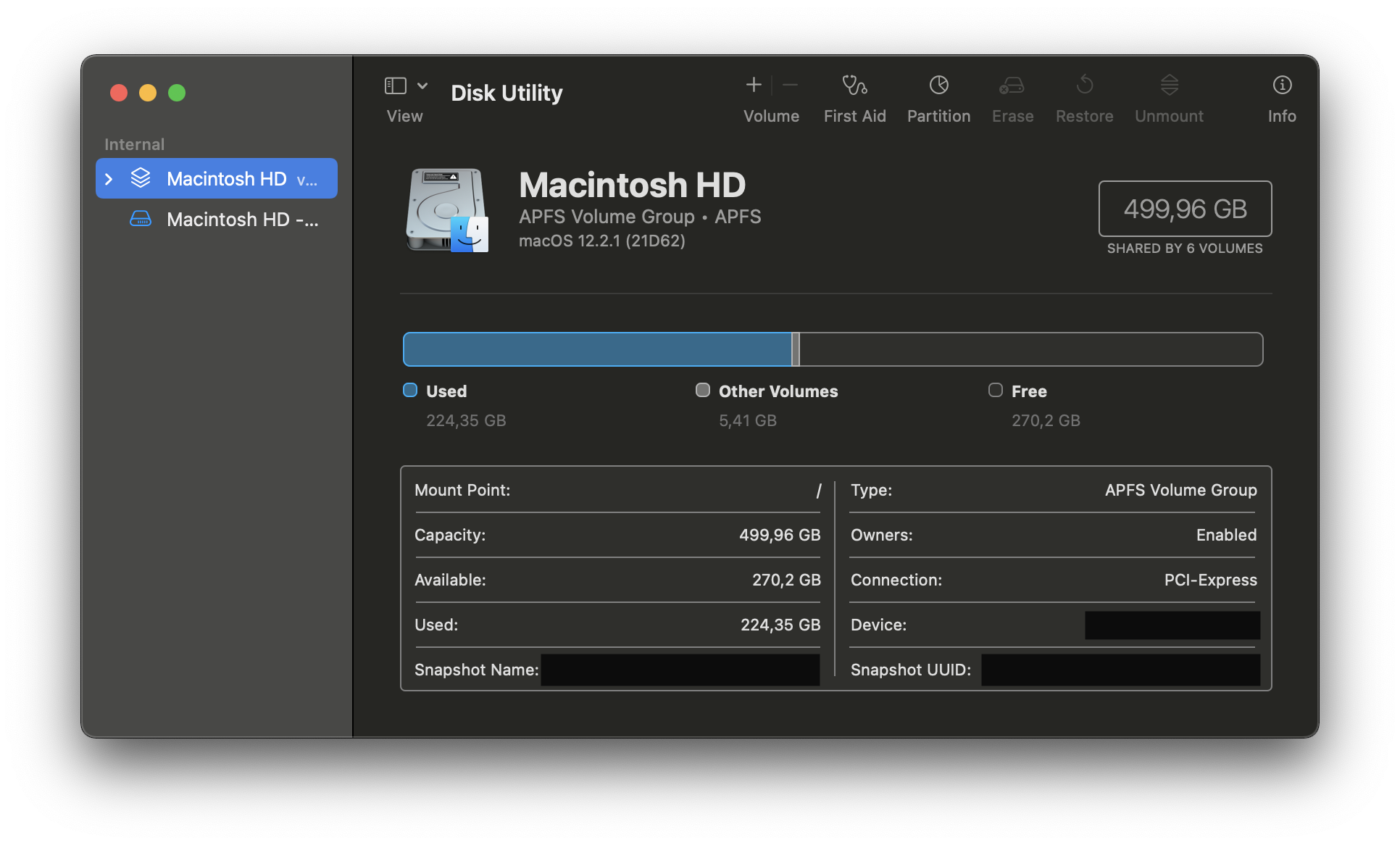Click the Restore arrow icon
Viewport: 1400px width, 845px height.
coord(1084,86)
